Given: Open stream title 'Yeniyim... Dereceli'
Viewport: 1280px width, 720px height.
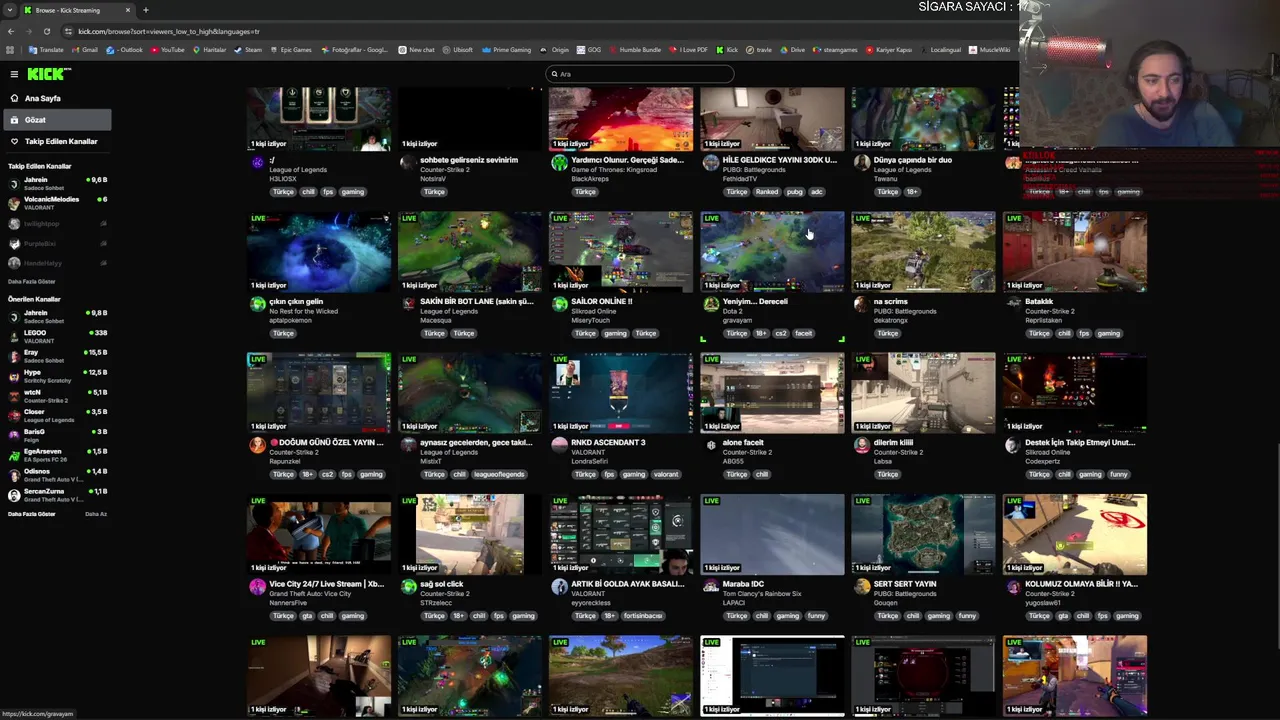Looking at the screenshot, I should tap(755, 301).
